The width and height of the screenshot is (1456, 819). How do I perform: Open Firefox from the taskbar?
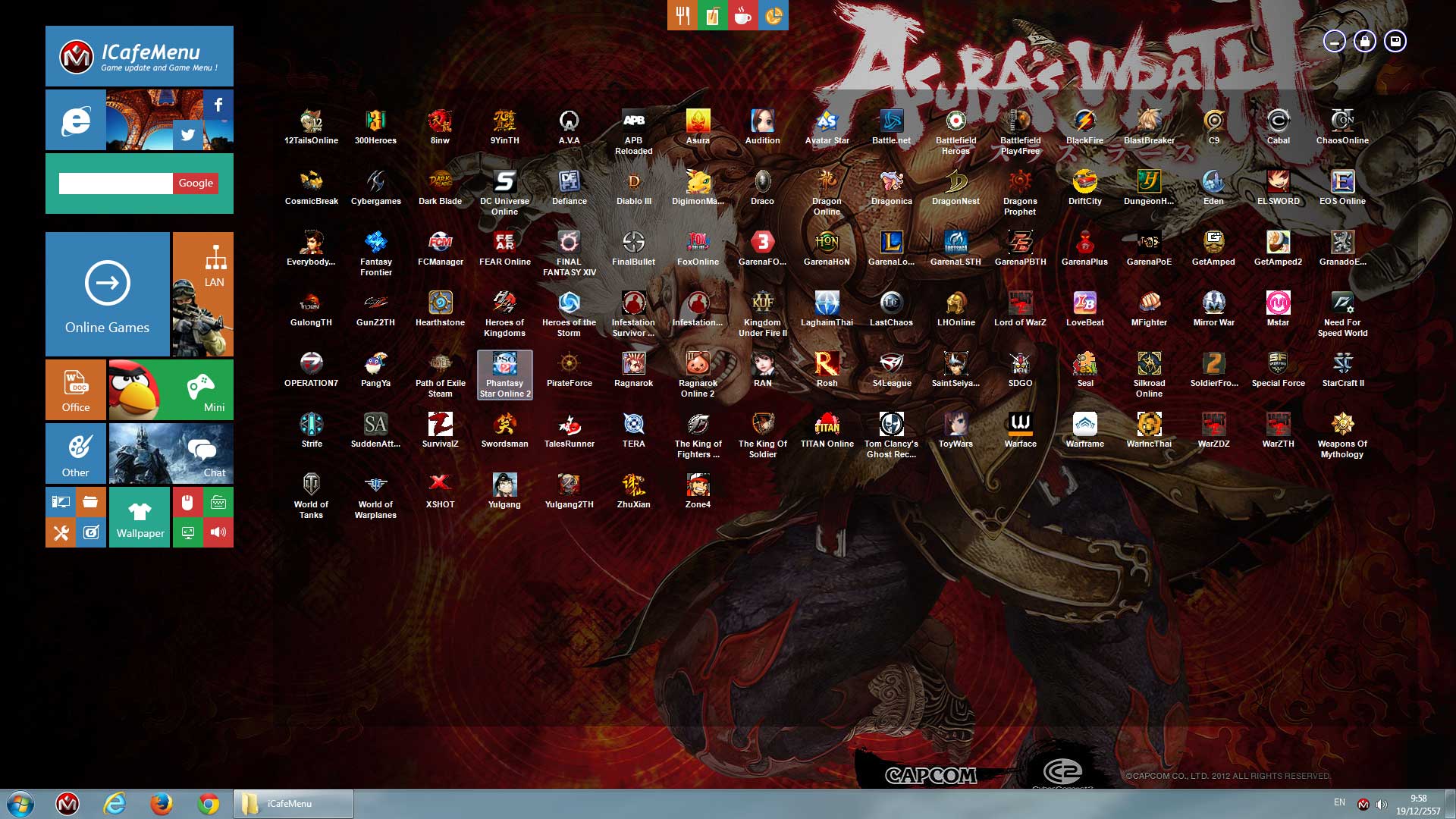point(161,804)
